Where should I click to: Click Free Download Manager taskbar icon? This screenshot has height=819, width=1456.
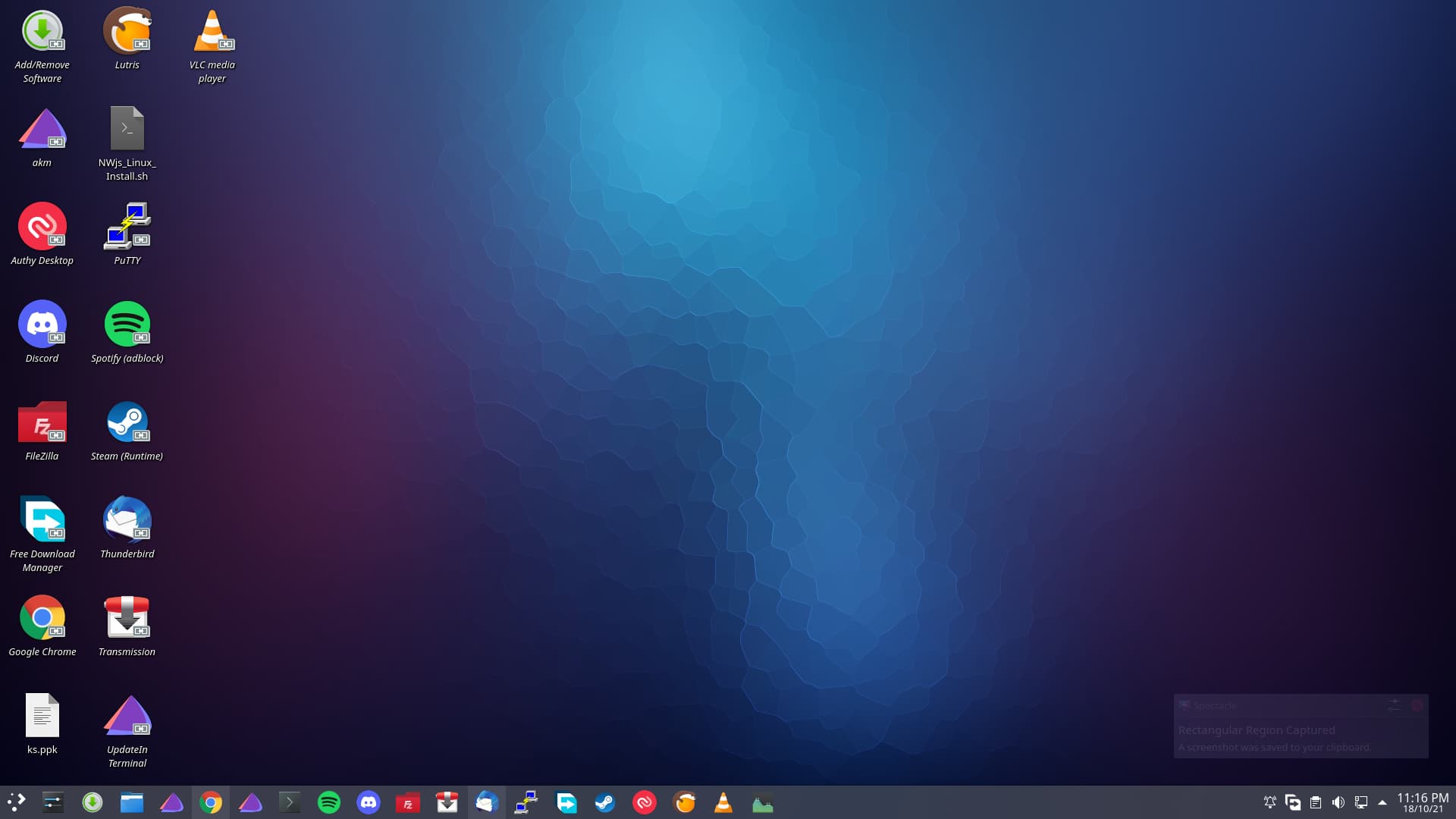(566, 802)
